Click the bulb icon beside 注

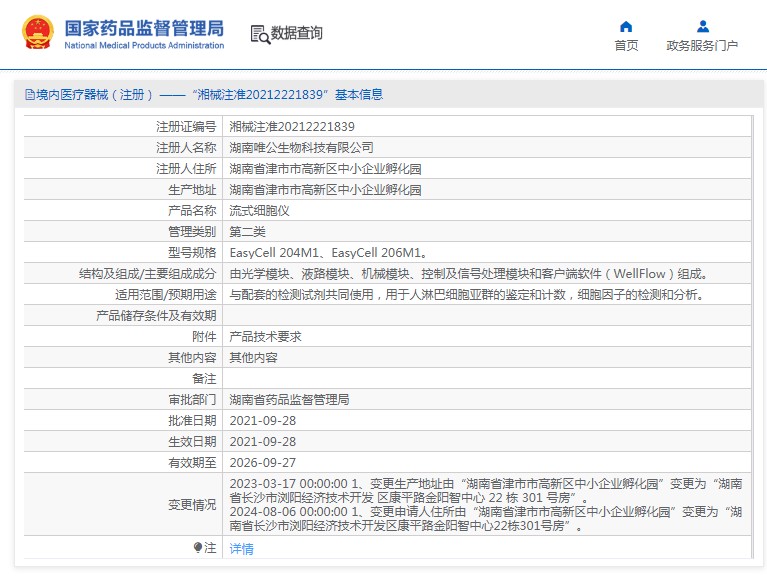(x=198, y=547)
